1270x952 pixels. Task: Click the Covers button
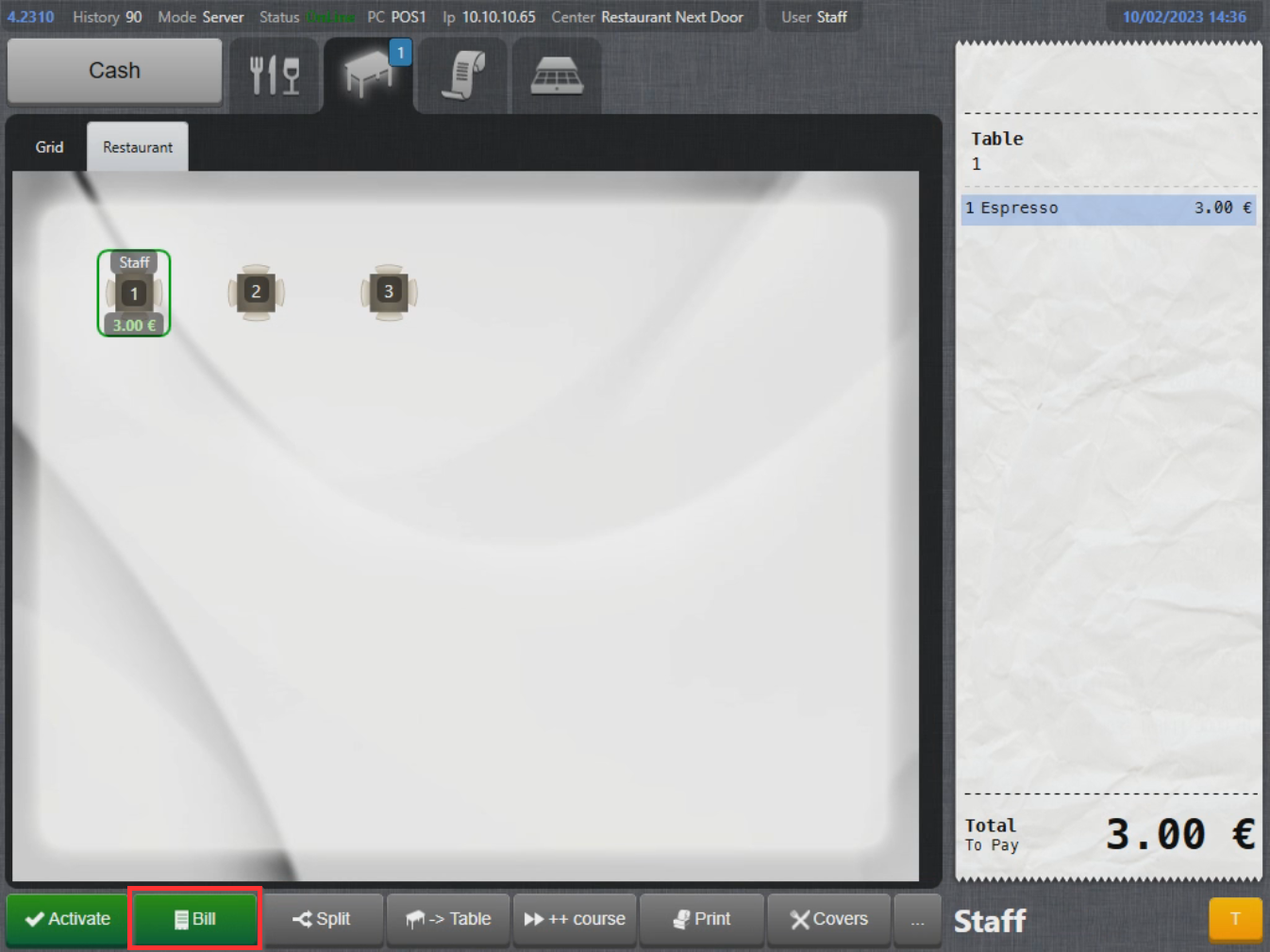[x=828, y=919]
